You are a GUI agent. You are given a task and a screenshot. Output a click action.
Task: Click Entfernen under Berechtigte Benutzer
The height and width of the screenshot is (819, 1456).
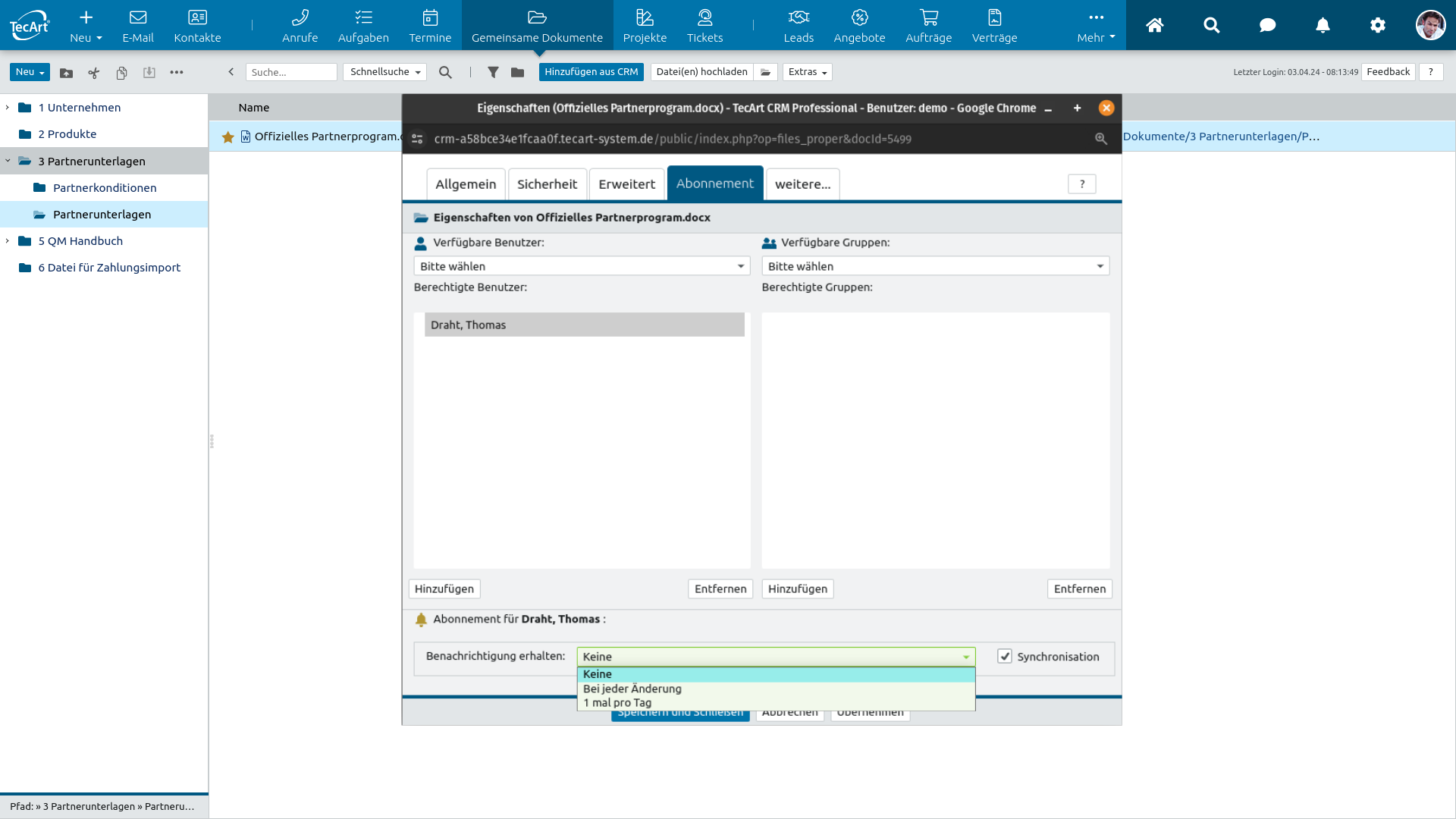point(720,589)
